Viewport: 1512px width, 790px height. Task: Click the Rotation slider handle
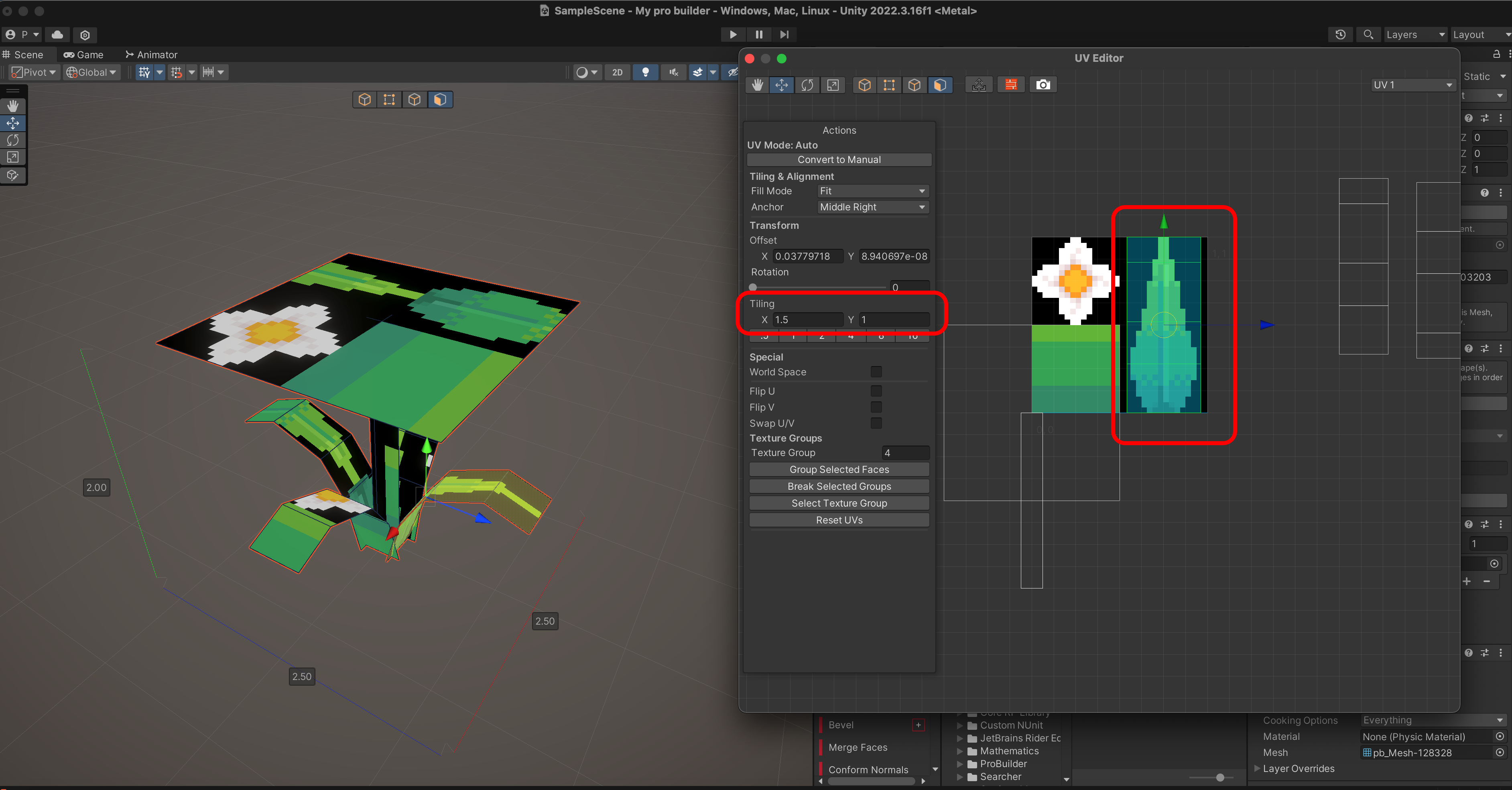[x=753, y=287]
